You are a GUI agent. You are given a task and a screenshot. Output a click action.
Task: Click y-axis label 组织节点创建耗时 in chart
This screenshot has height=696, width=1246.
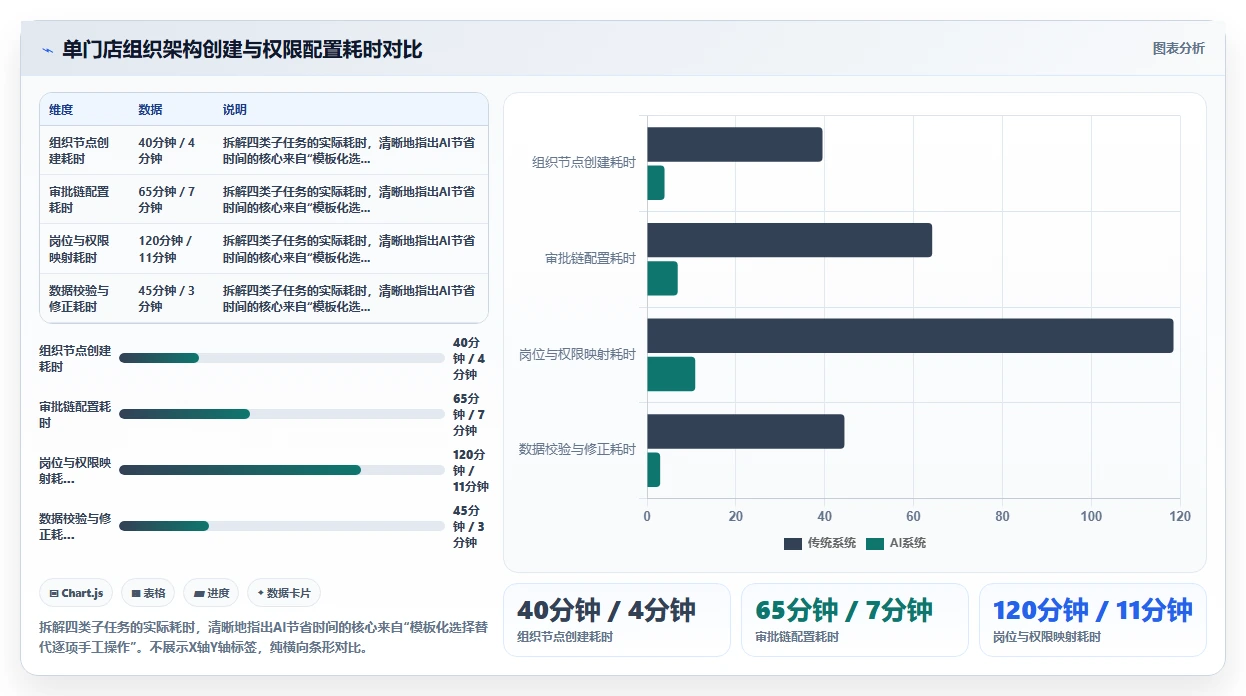point(584,163)
